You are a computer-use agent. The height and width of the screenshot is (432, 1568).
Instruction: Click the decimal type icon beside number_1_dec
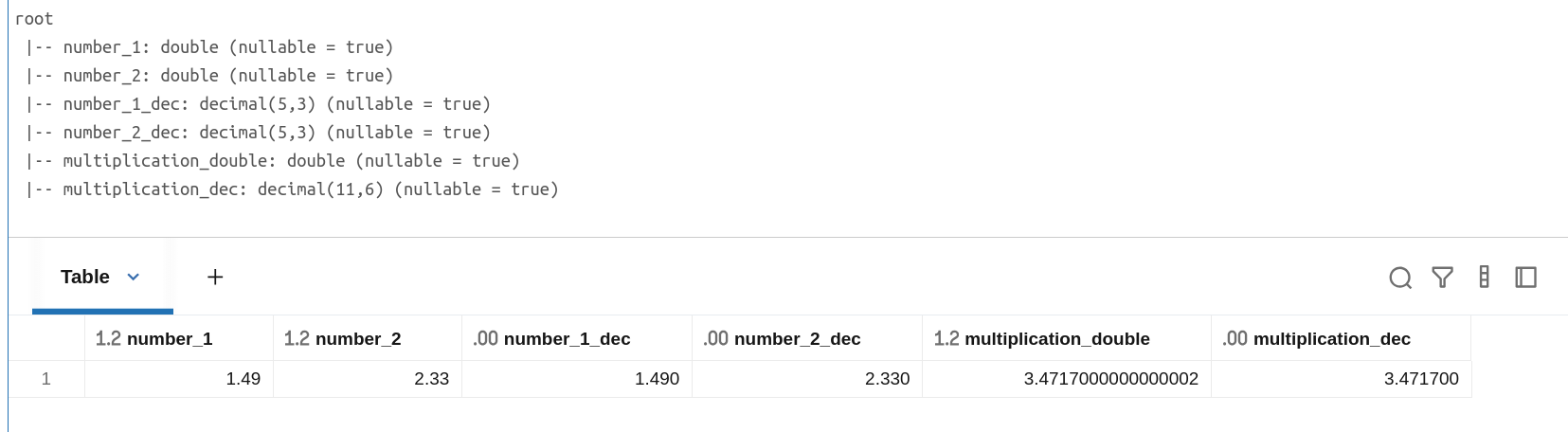(x=485, y=339)
